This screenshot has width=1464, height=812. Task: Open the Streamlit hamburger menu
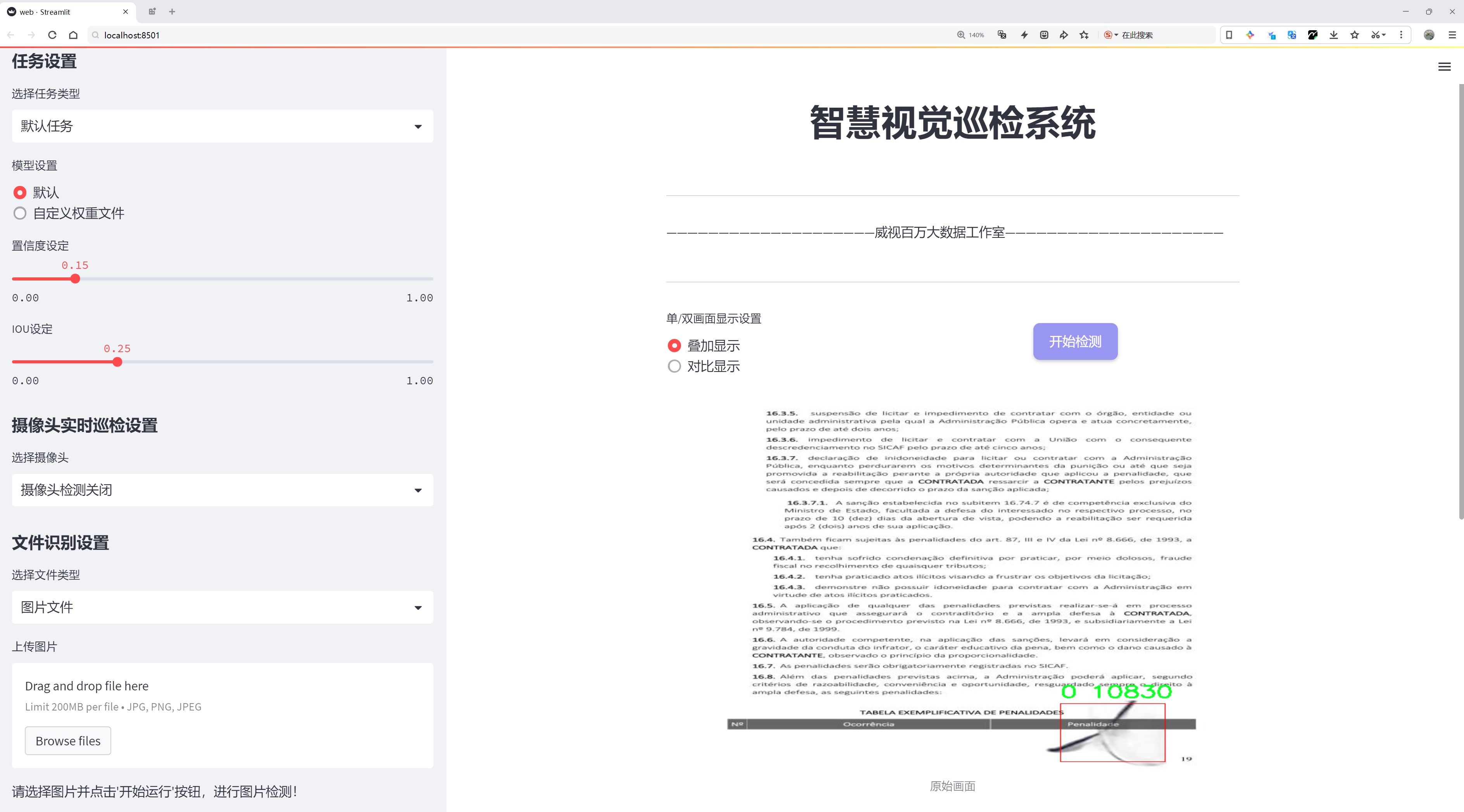pyautogui.click(x=1444, y=67)
